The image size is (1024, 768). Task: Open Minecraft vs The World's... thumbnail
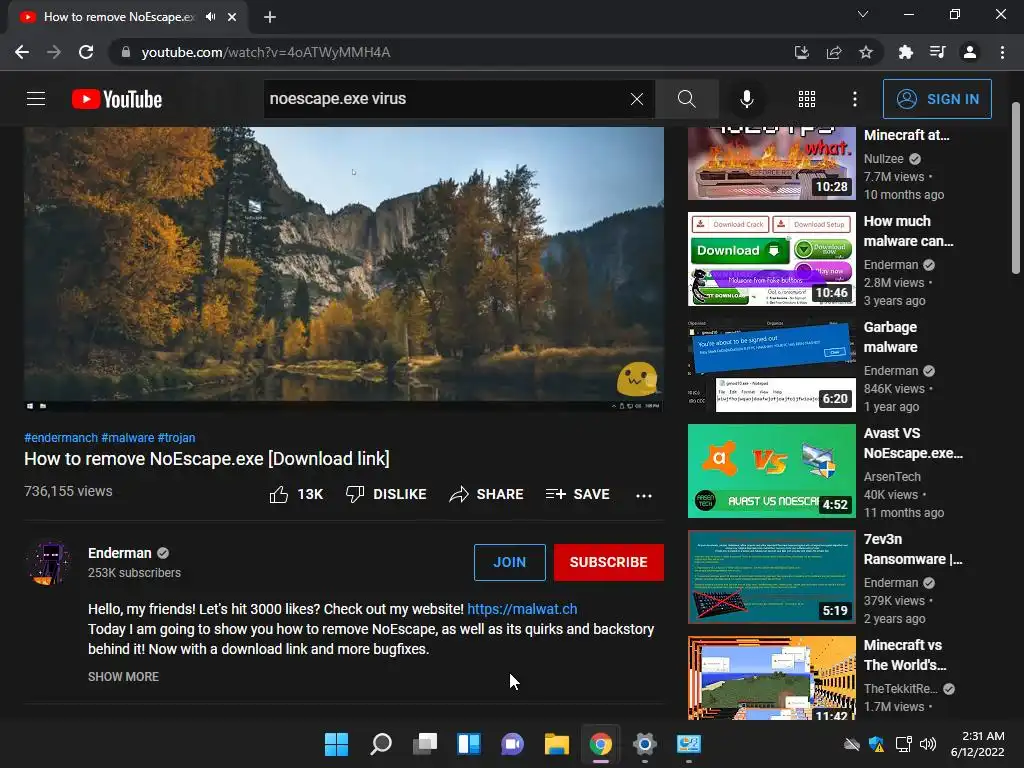pos(771,678)
